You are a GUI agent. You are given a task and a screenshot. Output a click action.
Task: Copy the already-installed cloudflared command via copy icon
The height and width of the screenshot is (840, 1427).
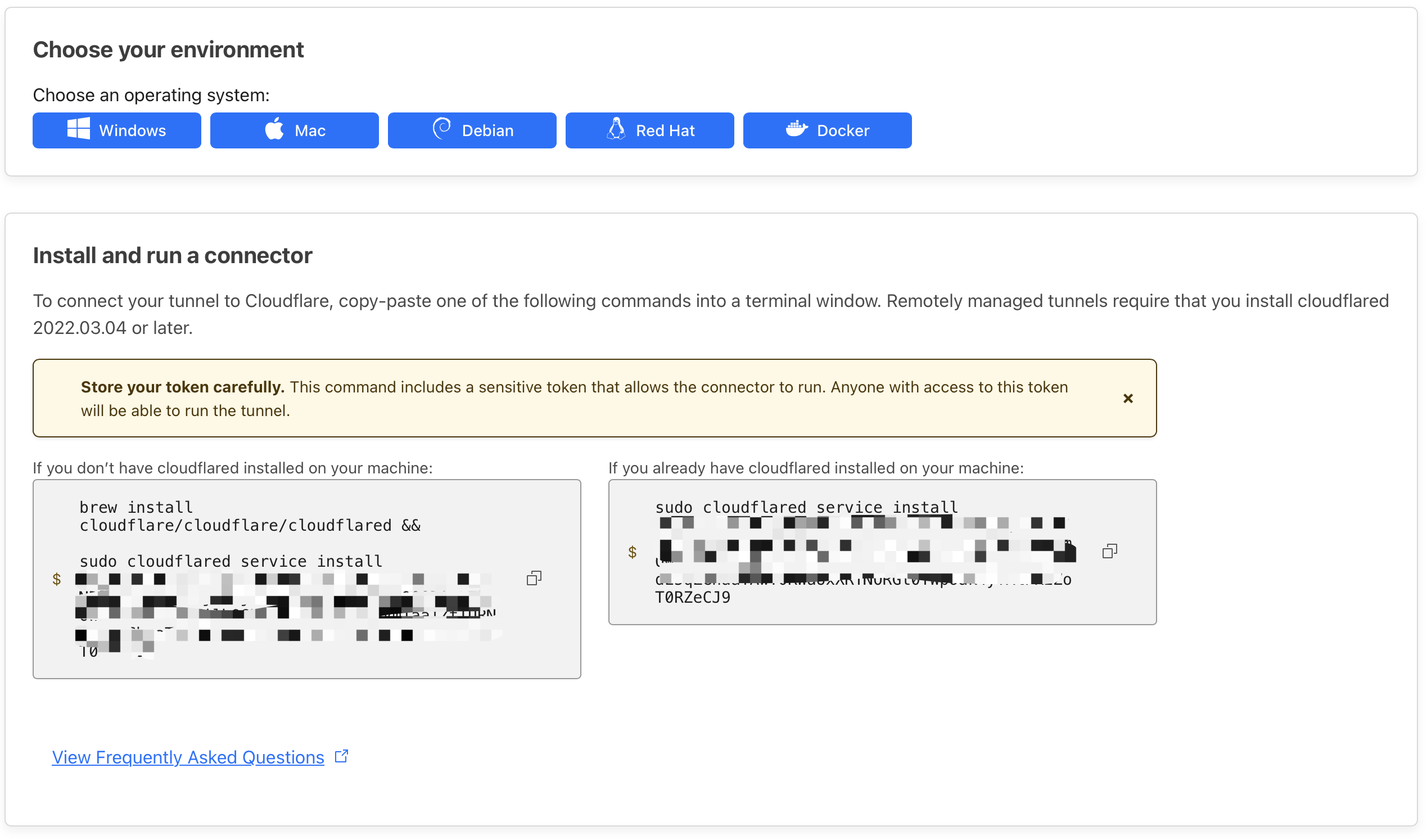1109,552
